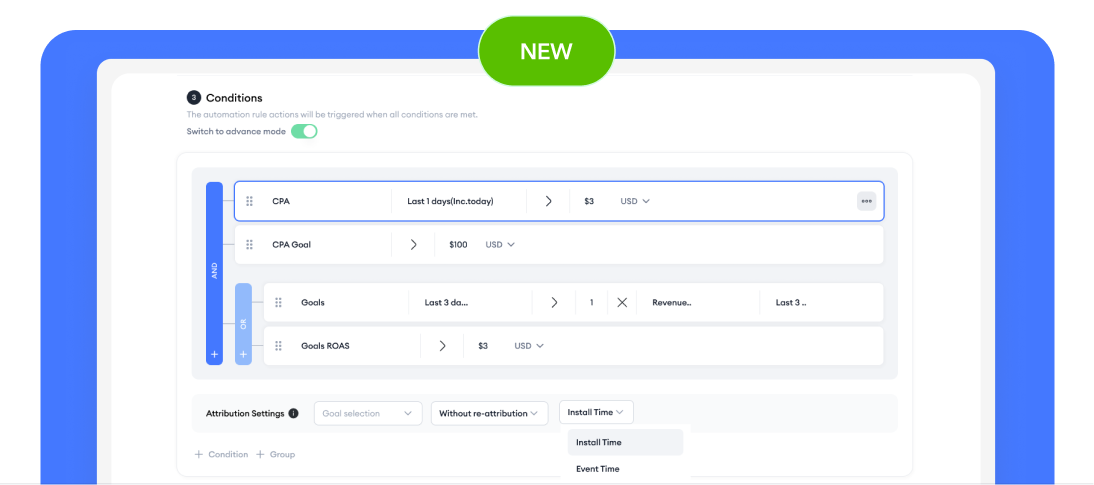Click the $100 value field in CPA Goal

pos(458,244)
